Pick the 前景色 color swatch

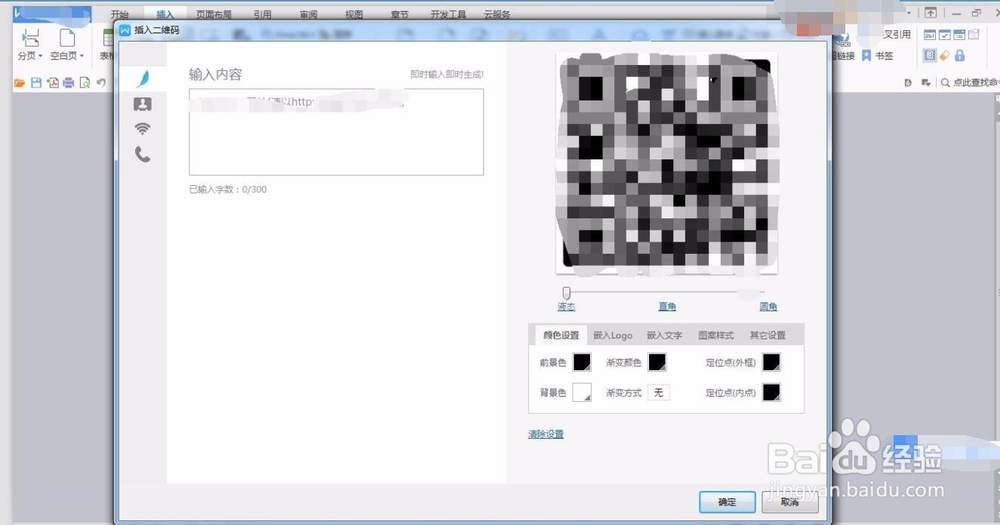(x=582, y=362)
